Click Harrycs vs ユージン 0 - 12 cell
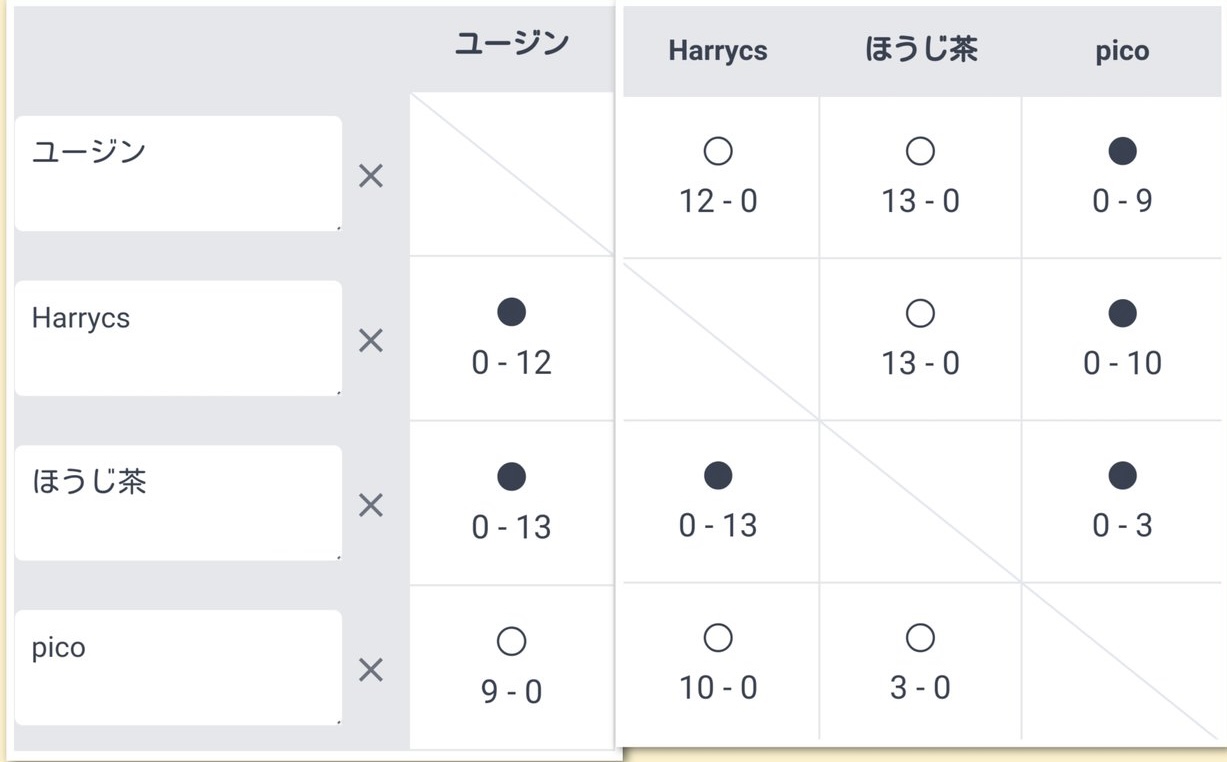This screenshot has width=1227, height=762. tap(511, 339)
